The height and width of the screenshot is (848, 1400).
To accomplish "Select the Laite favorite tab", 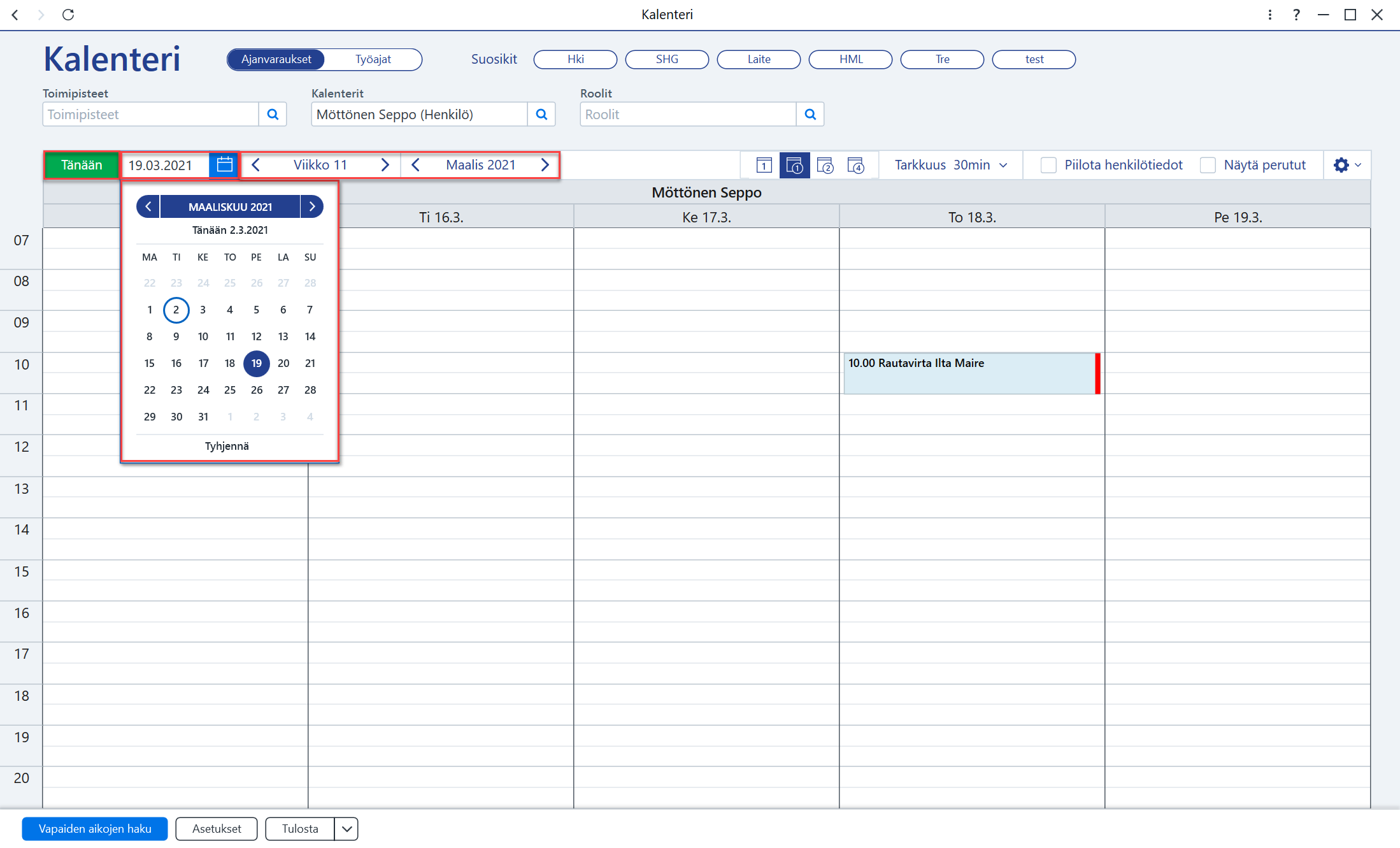I will click(x=759, y=59).
